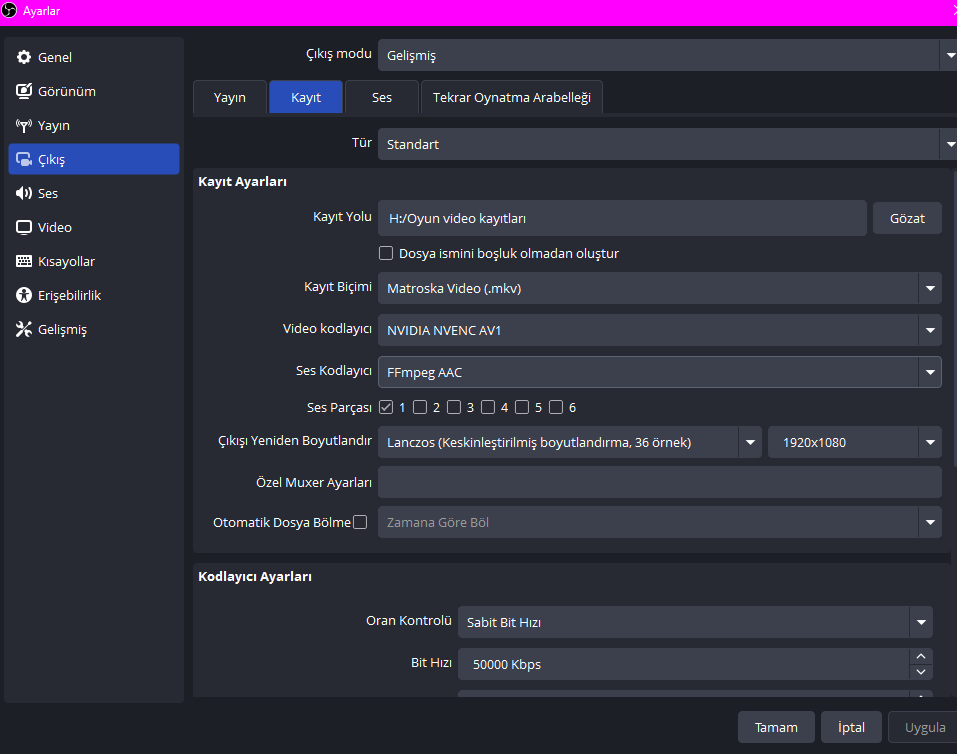Enable Ses Parçası track 4
This screenshot has width=957, height=754.
(488, 407)
